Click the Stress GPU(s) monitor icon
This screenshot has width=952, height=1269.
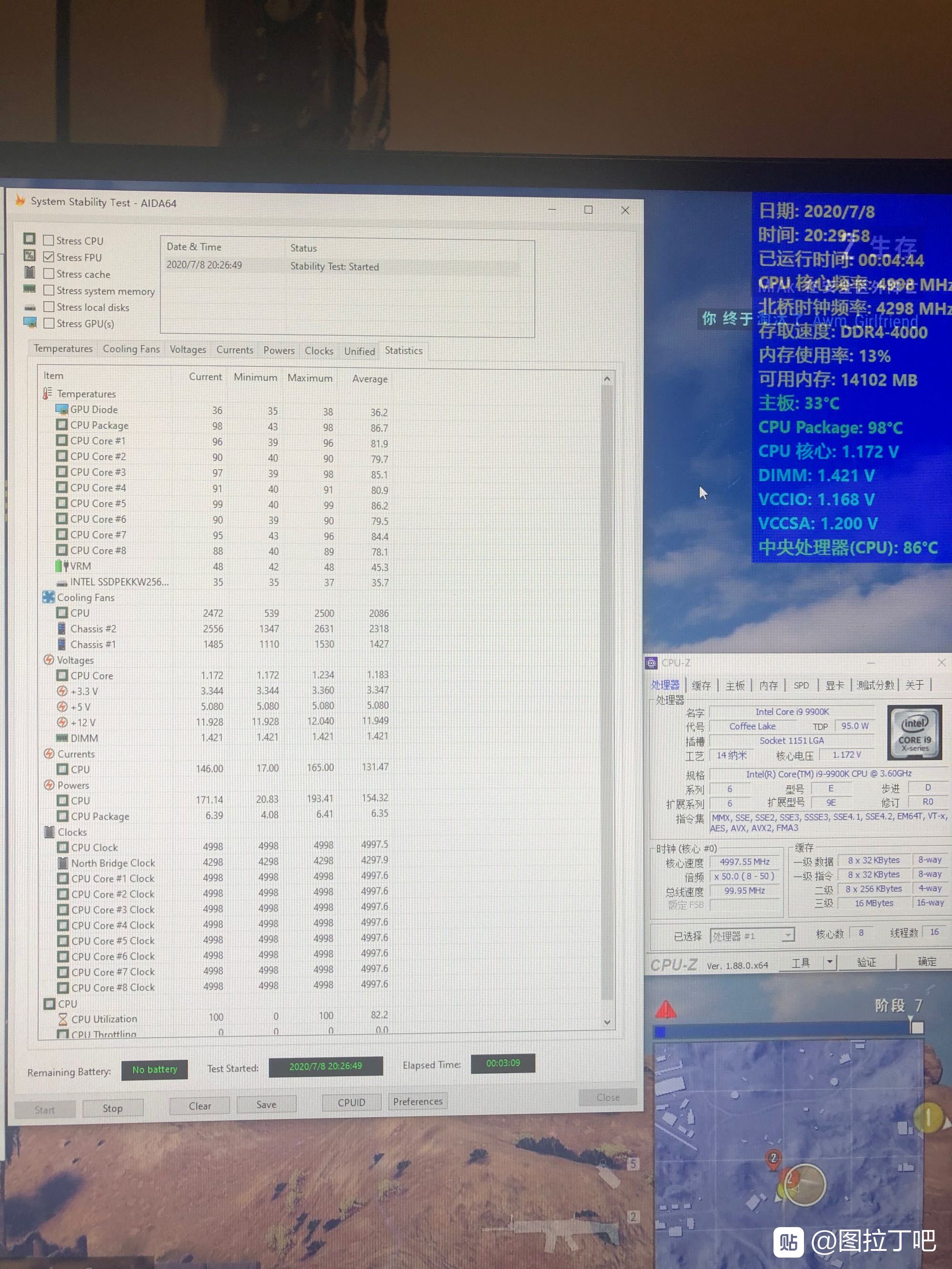pyautogui.click(x=30, y=322)
